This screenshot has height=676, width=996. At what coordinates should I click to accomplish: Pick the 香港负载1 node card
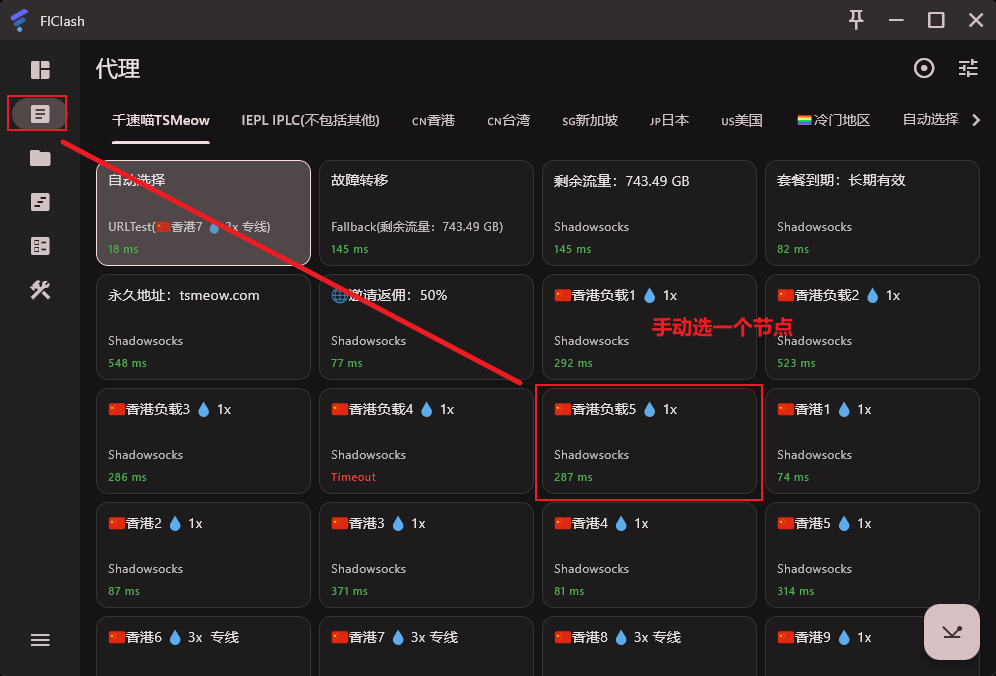(649, 327)
